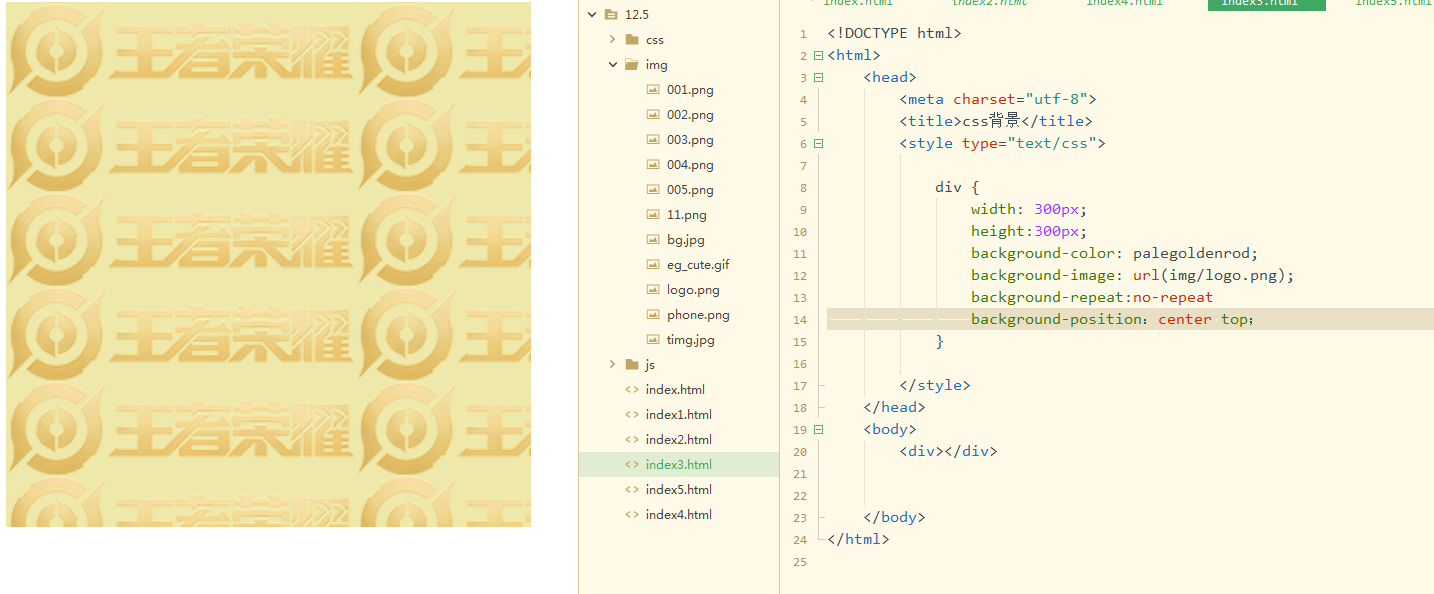Expand the js folder arrow

612,365
